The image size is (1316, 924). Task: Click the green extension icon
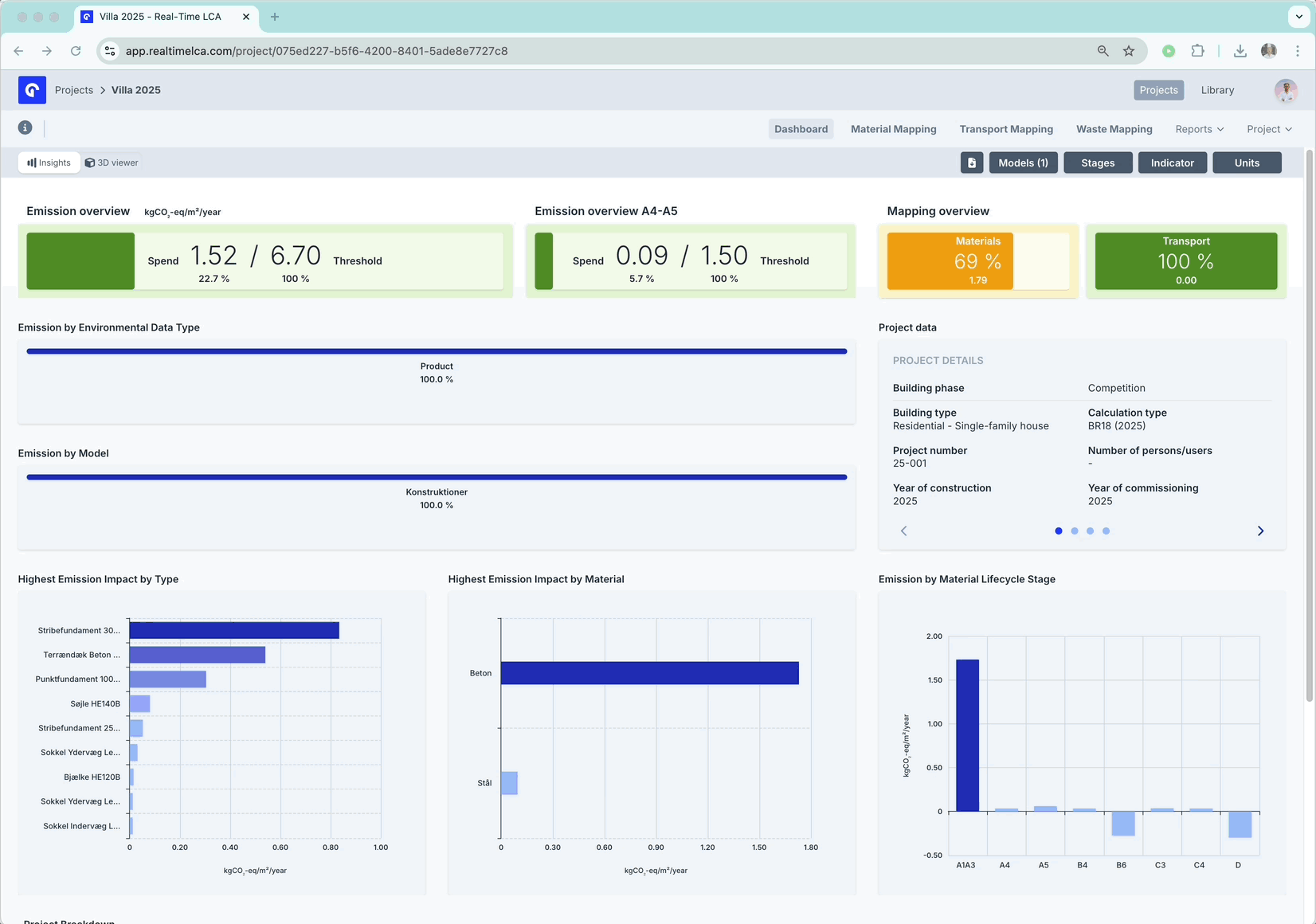1169,51
